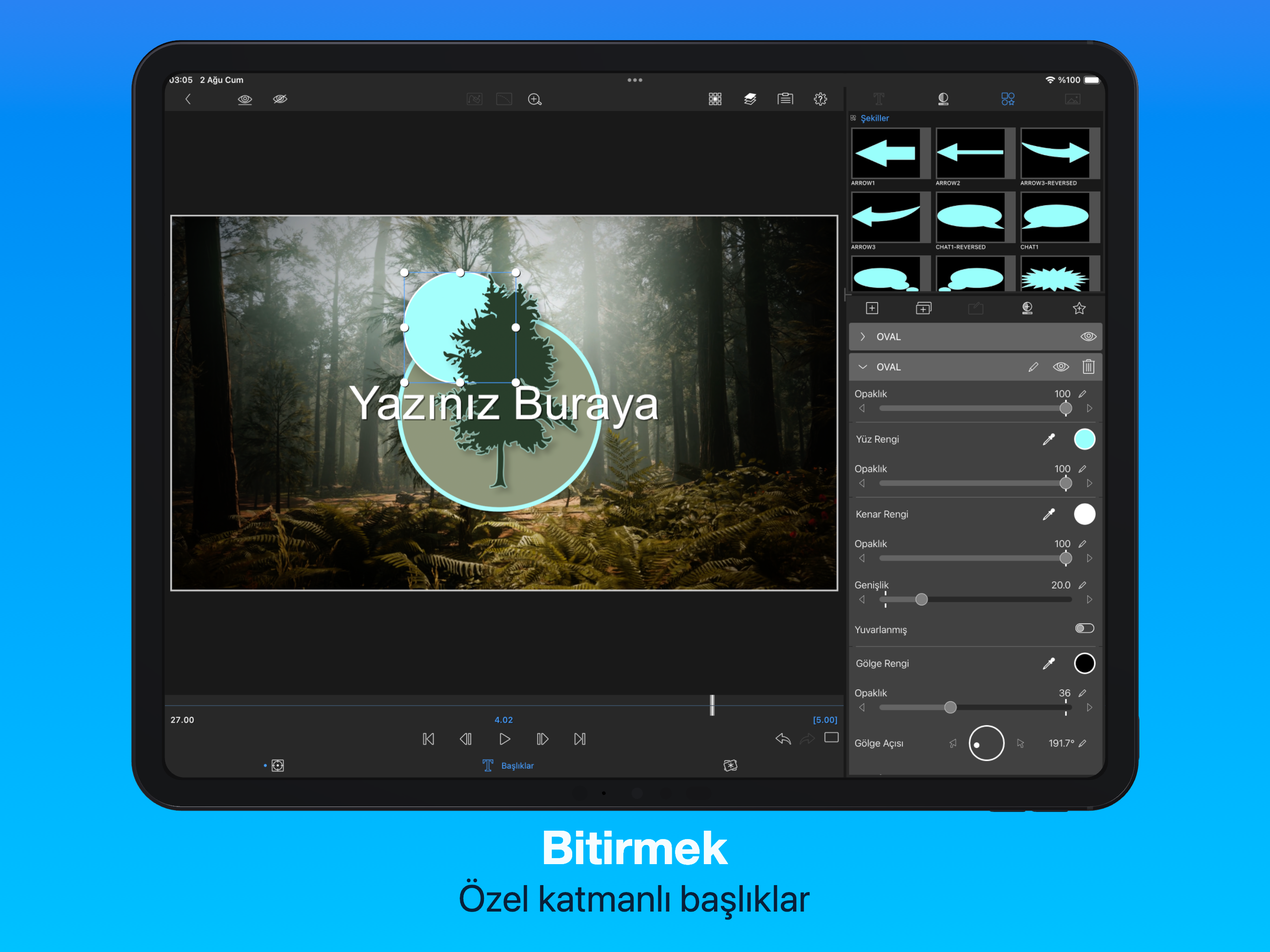Viewport: 1270px width, 952px height.
Task: Open the layers stack icon
Action: click(x=750, y=99)
